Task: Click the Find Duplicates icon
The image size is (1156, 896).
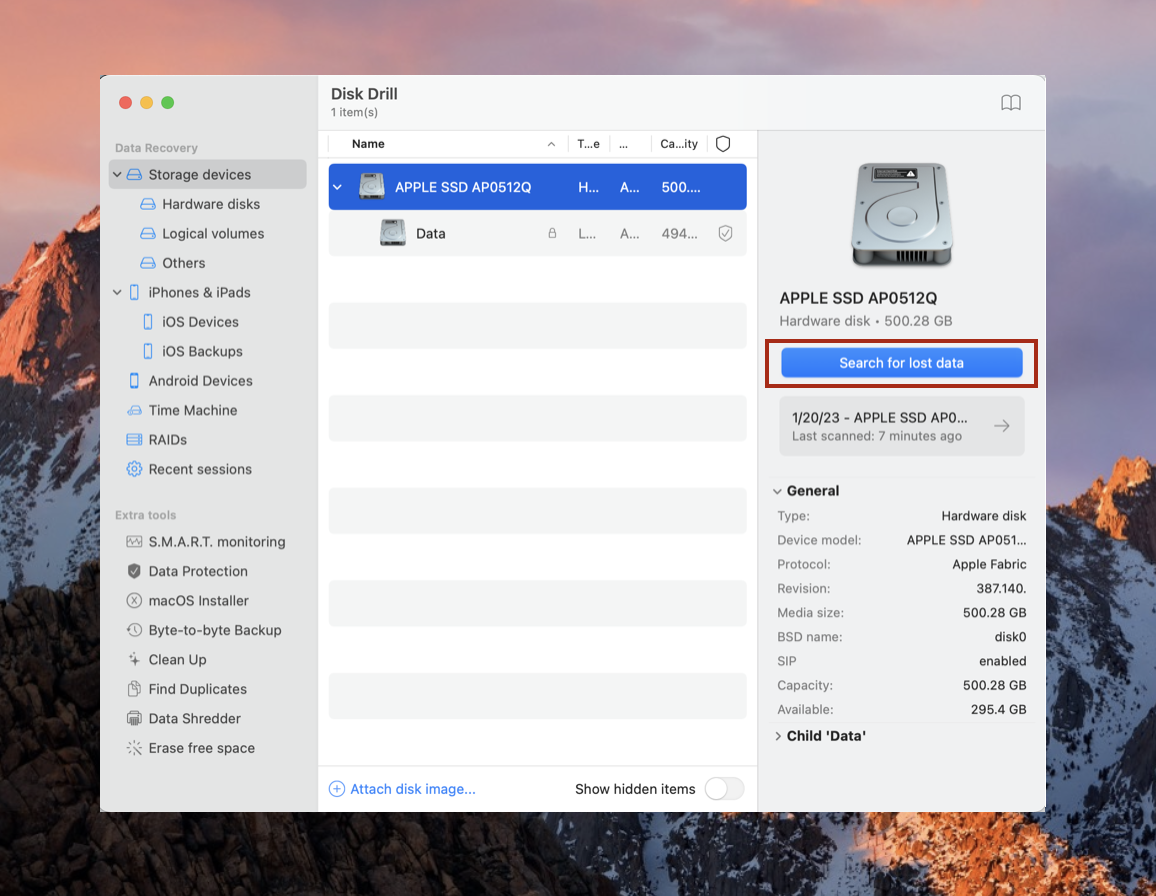Action: pyautogui.click(x=134, y=690)
